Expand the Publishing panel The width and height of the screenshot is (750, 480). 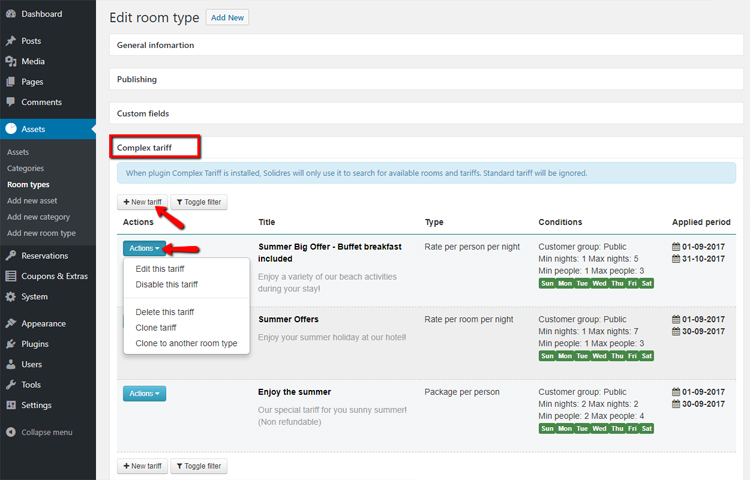tap(137, 79)
